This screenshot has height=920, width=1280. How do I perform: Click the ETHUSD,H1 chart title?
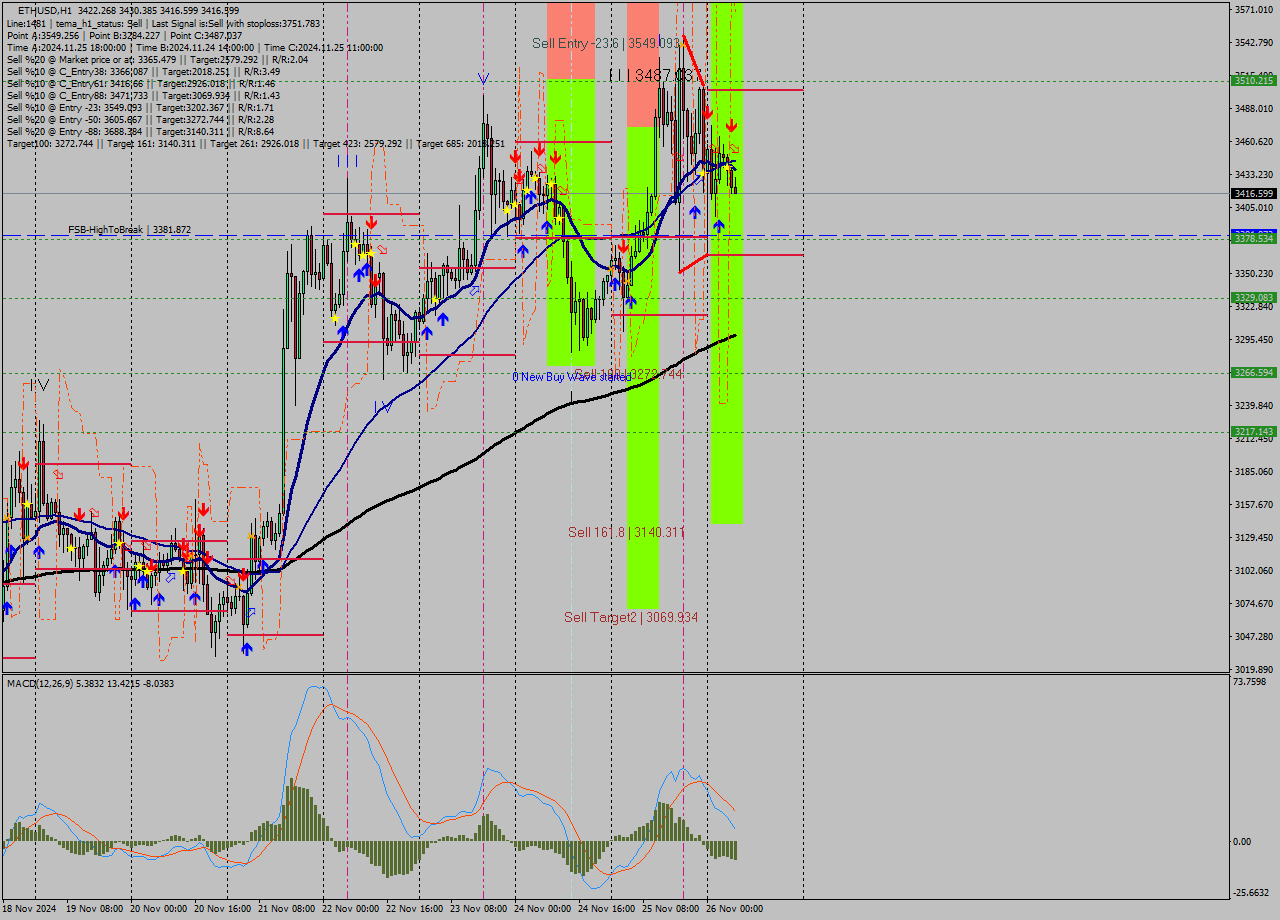(58, 10)
